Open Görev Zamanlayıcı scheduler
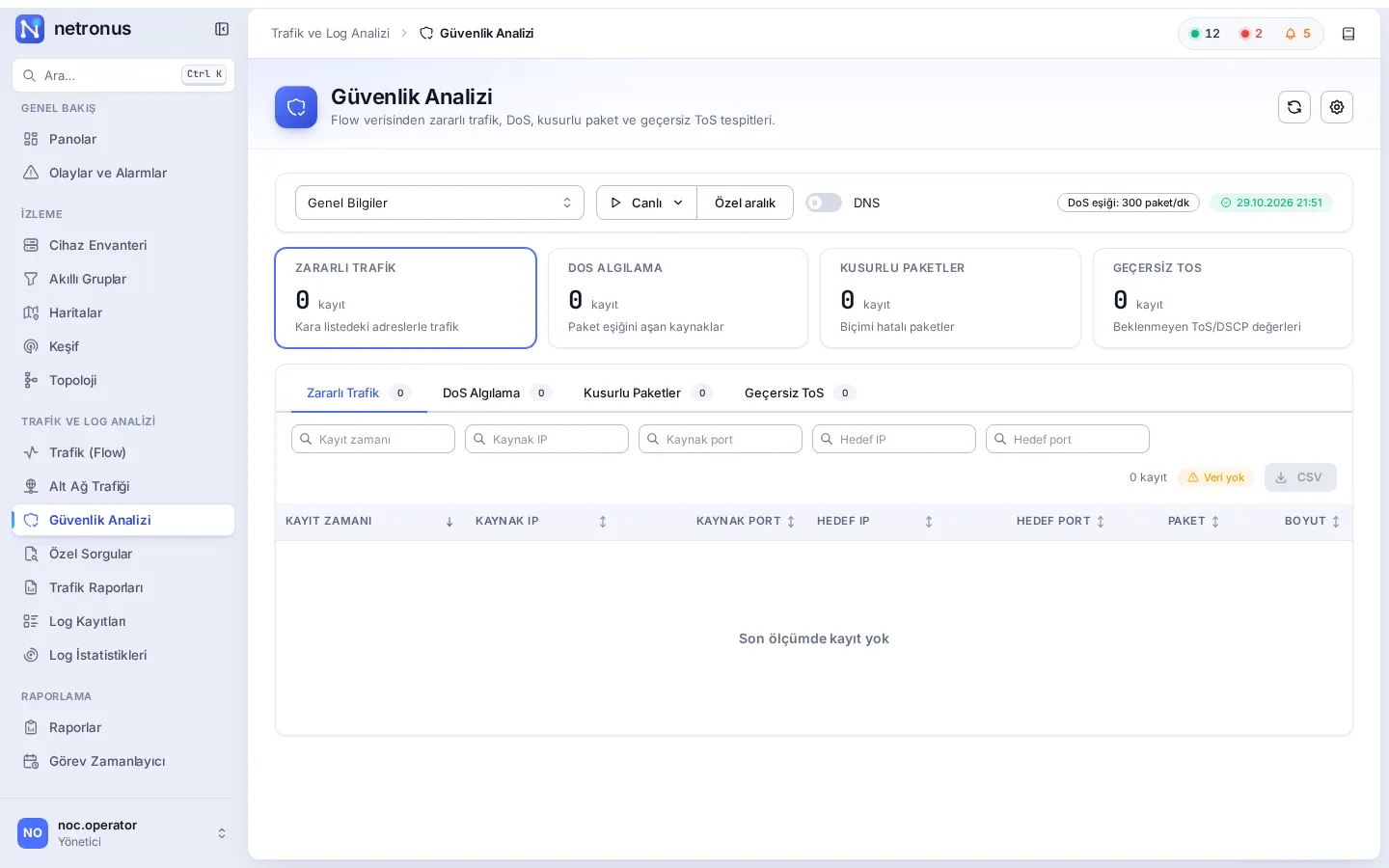This screenshot has width=1389, height=868. 123,761
